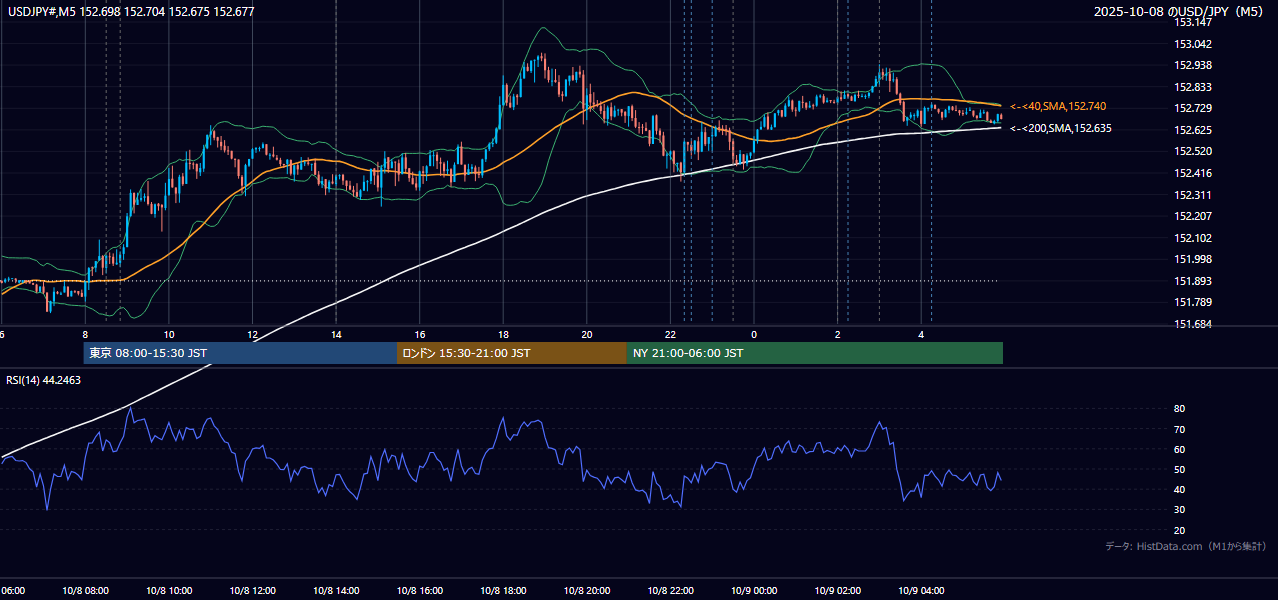Viewport: 1278px width, 600px height.
Task: Select price axis value 151.893
Action: (x=1193, y=281)
